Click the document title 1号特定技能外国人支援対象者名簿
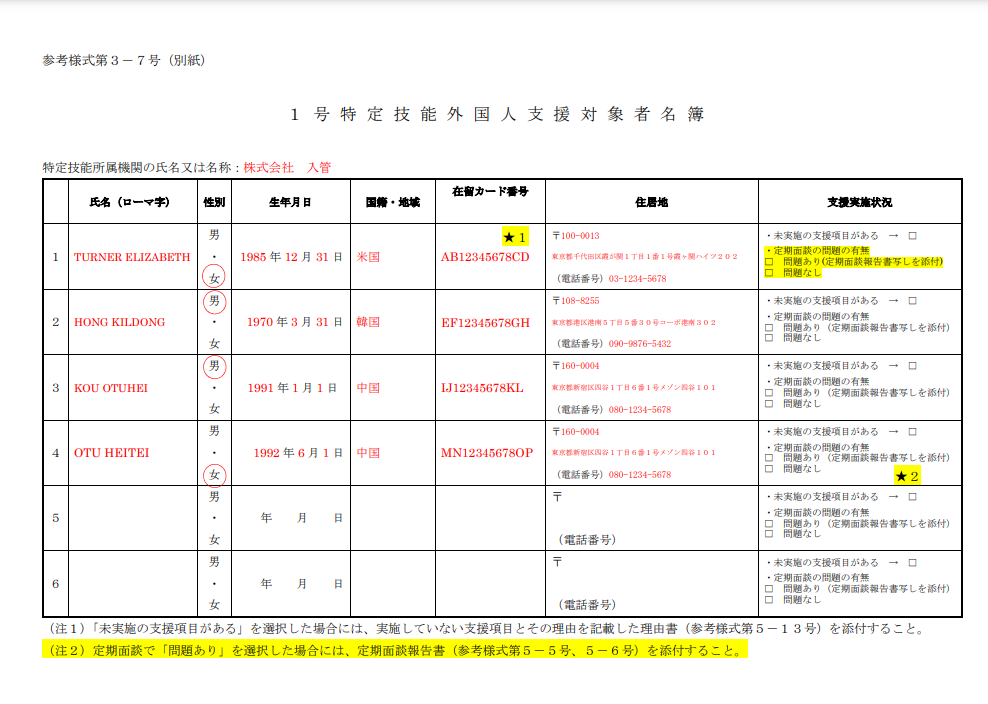Viewport: 988px width, 704px height. [x=497, y=115]
